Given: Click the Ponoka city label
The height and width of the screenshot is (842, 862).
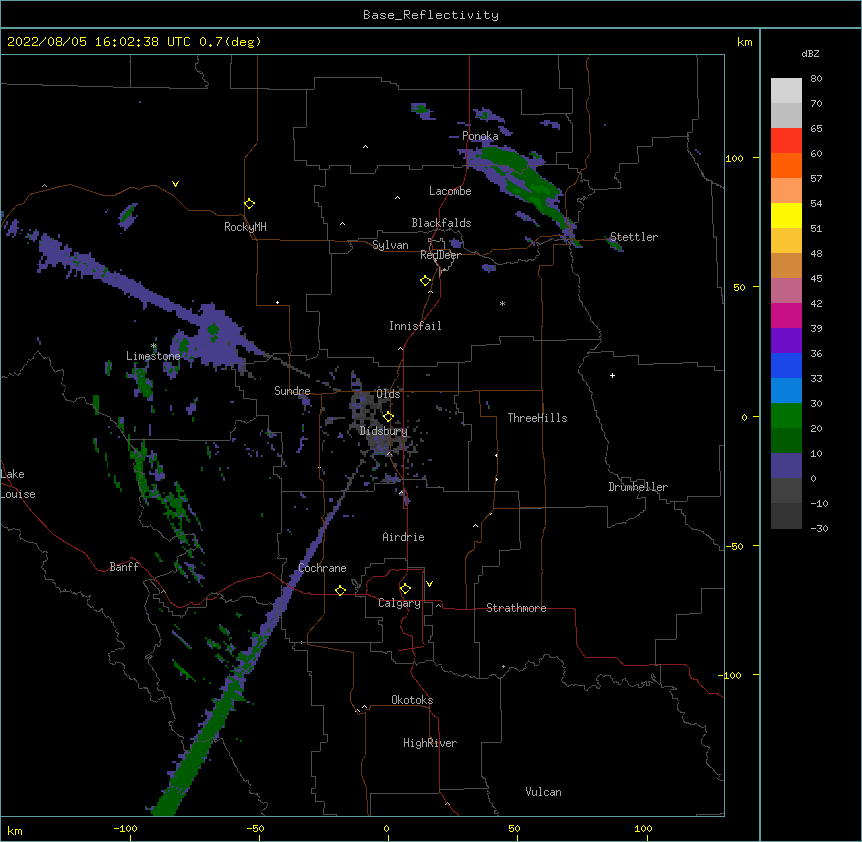Looking at the screenshot, I should (x=480, y=136).
